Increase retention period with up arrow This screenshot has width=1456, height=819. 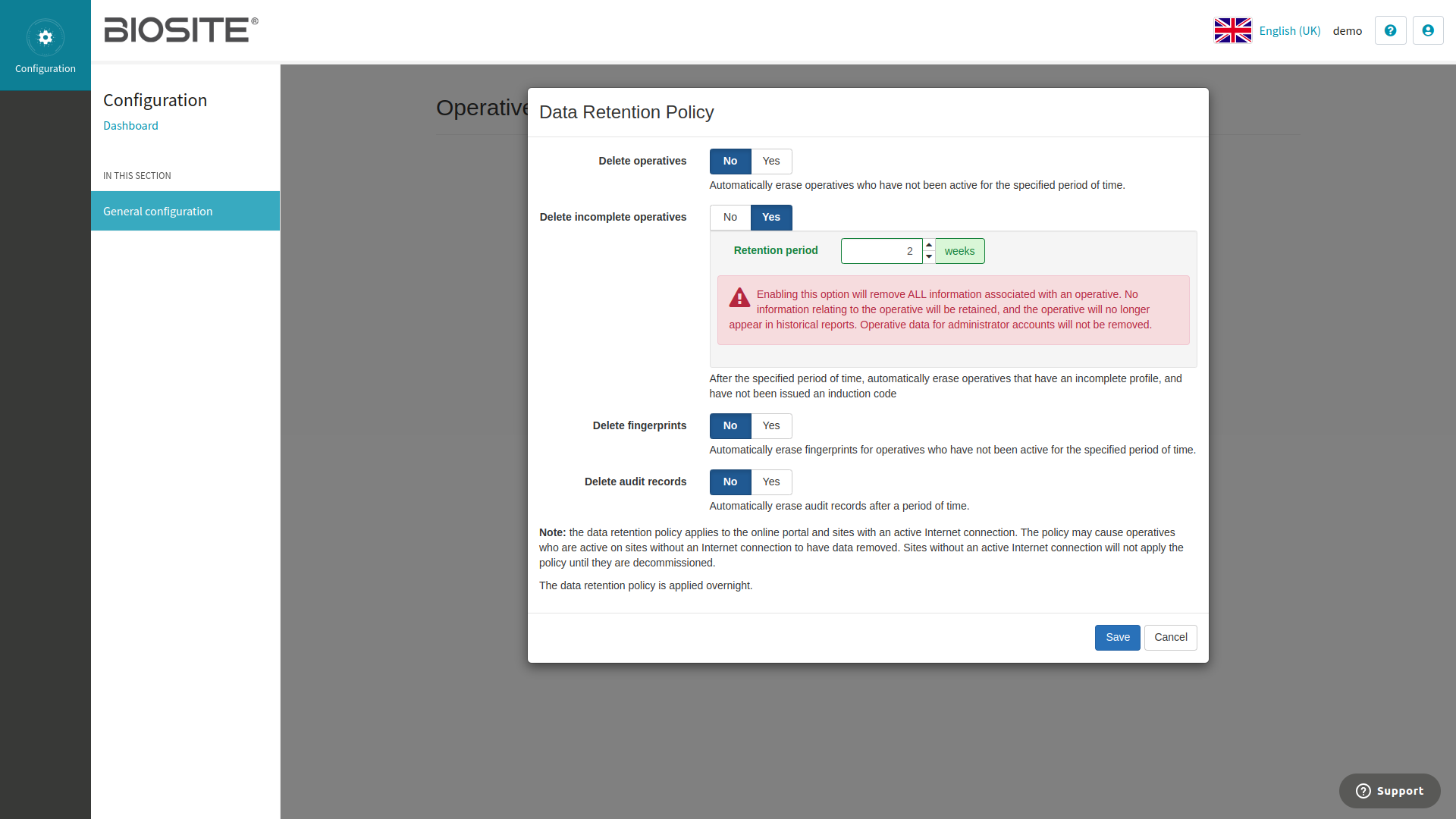coord(929,245)
